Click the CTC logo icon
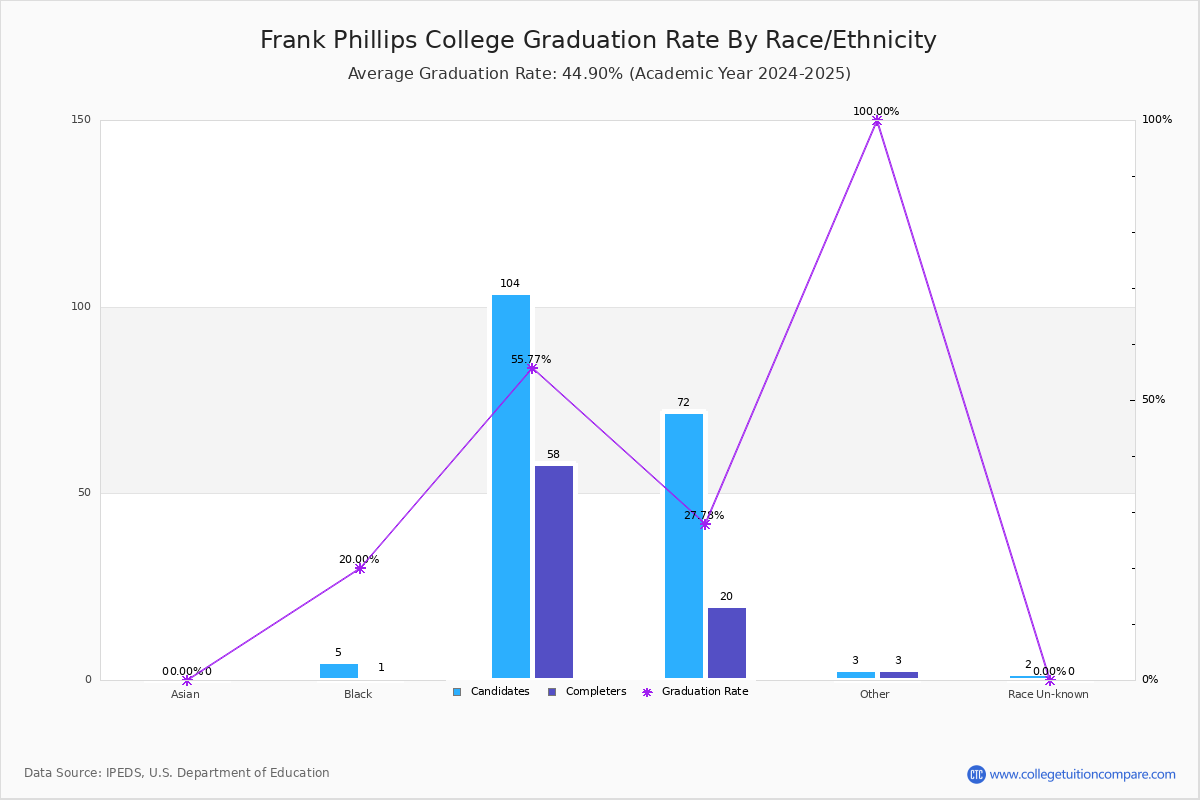The image size is (1200, 800). (x=976, y=774)
